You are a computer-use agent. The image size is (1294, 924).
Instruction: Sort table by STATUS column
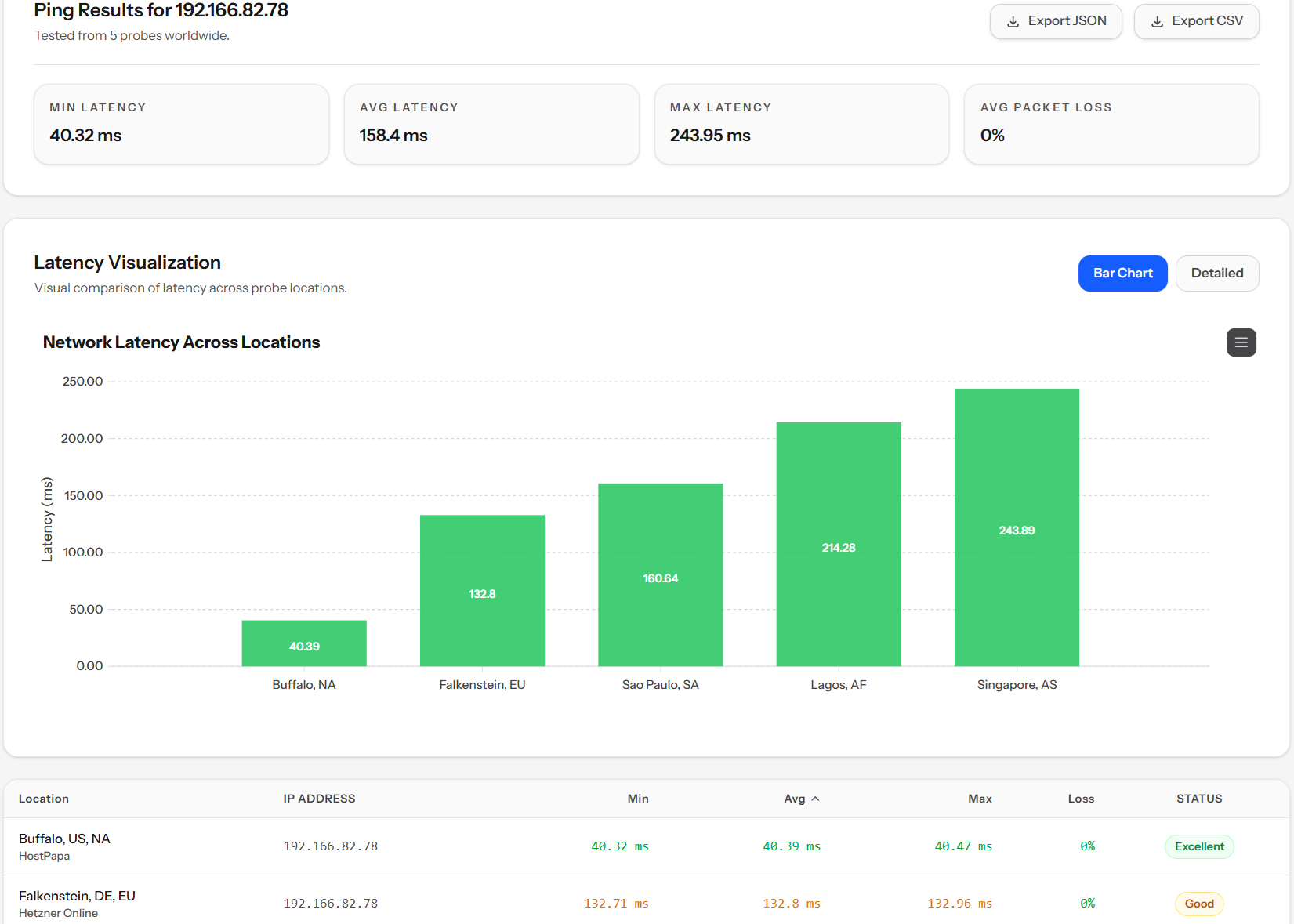(x=1199, y=799)
